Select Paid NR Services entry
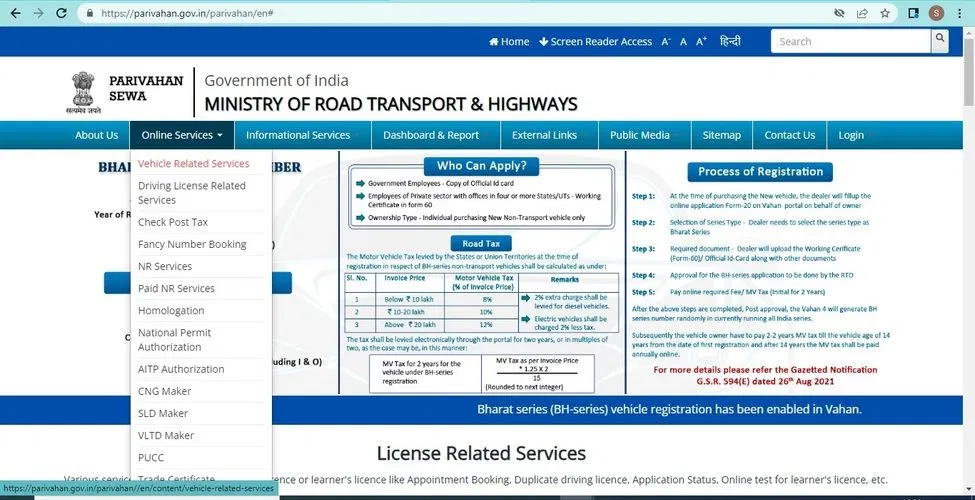Viewport: 975px width, 500px height. [x=177, y=289]
